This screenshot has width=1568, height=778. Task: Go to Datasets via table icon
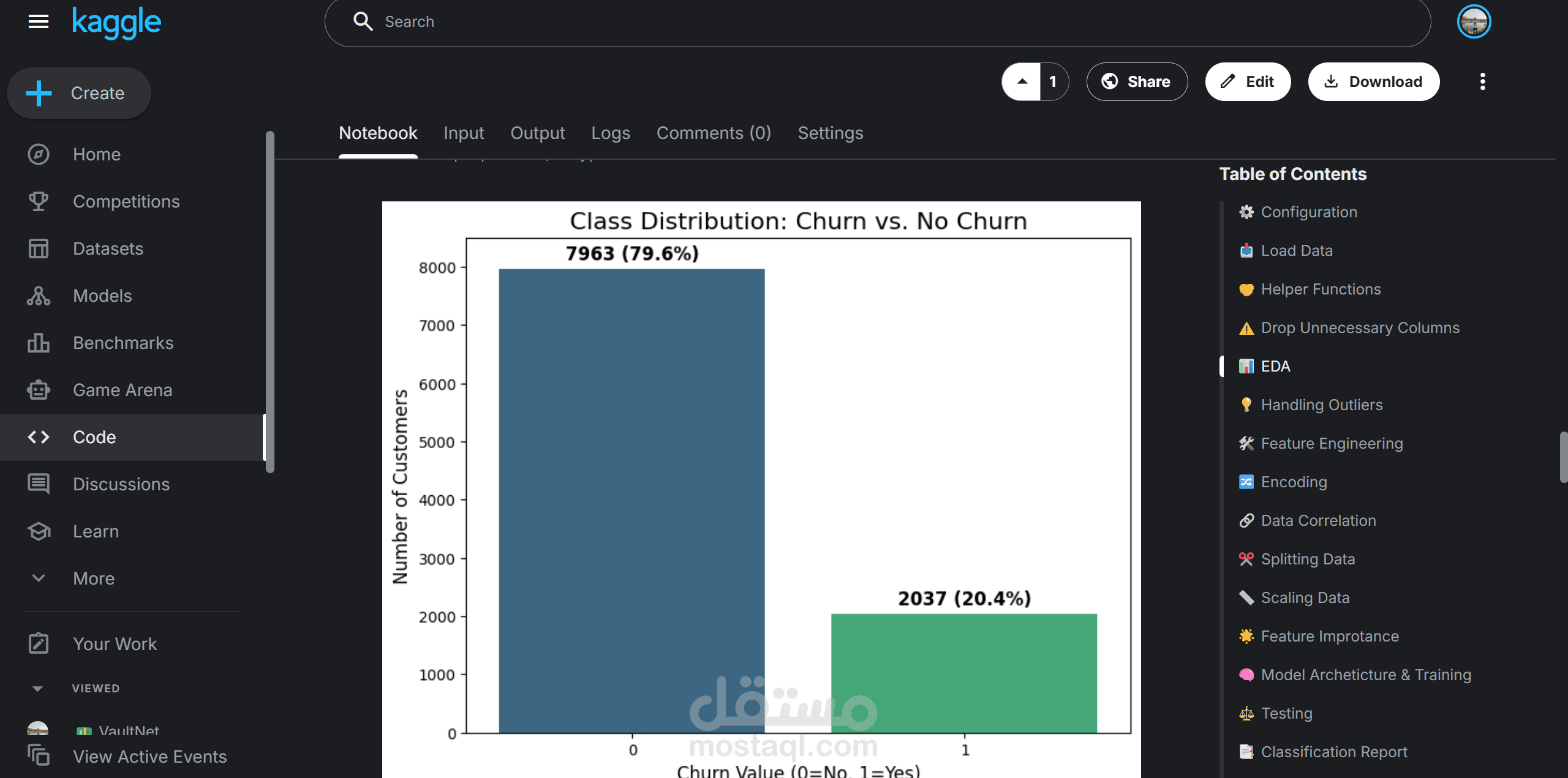(x=38, y=249)
